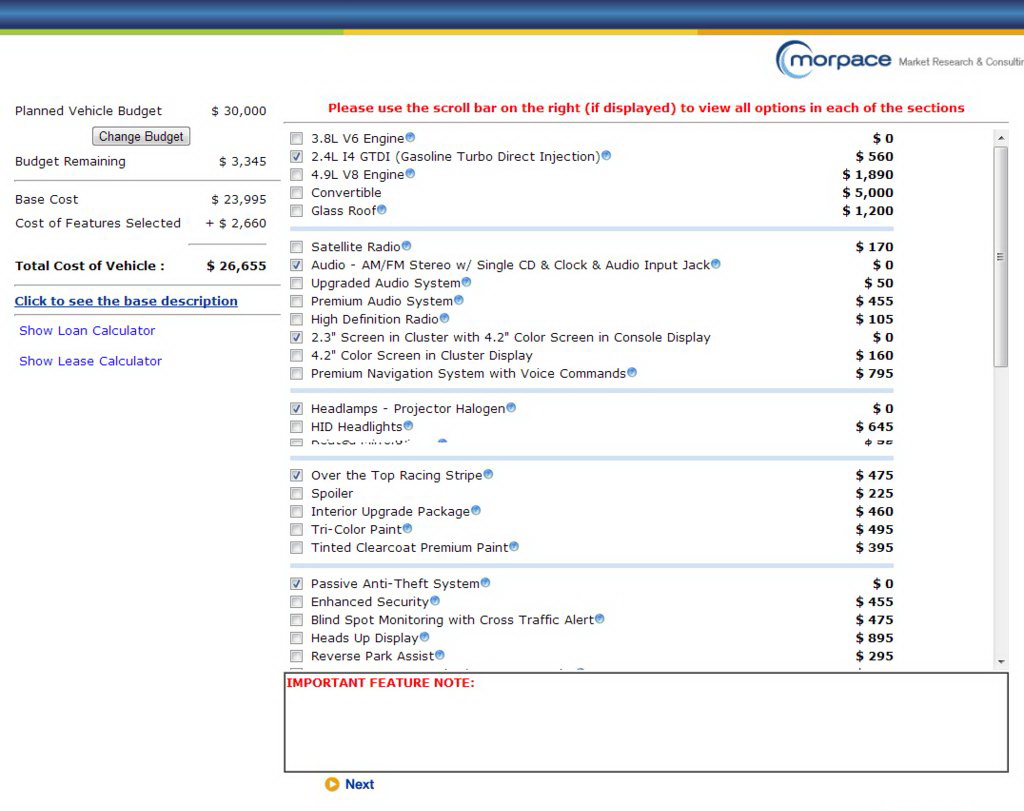This screenshot has width=1024, height=811.
Task: Toggle the Spoiler checkbox
Action: click(x=296, y=494)
